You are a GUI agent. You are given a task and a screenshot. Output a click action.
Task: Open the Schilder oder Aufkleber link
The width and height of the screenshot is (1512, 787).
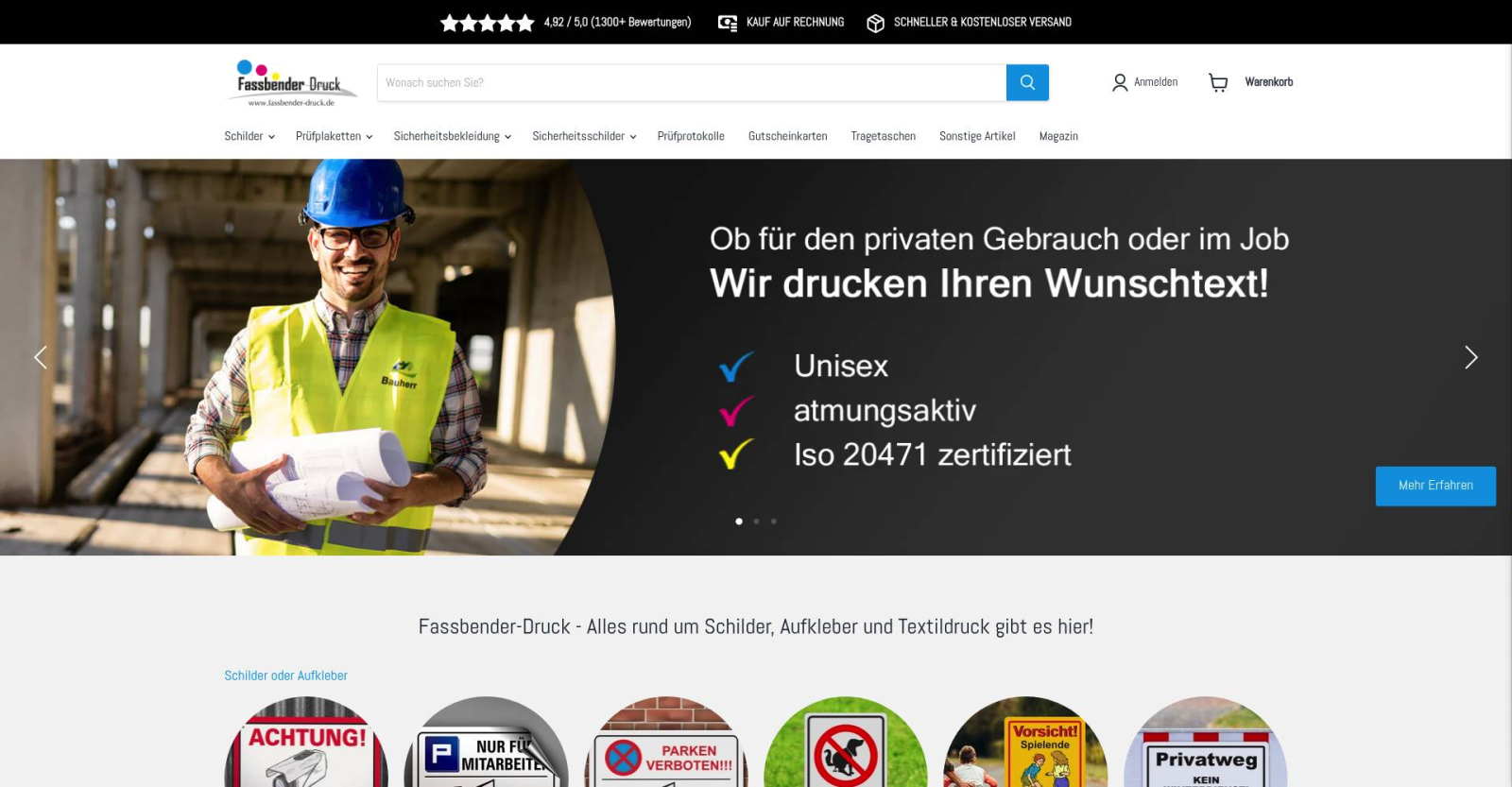click(x=285, y=676)
